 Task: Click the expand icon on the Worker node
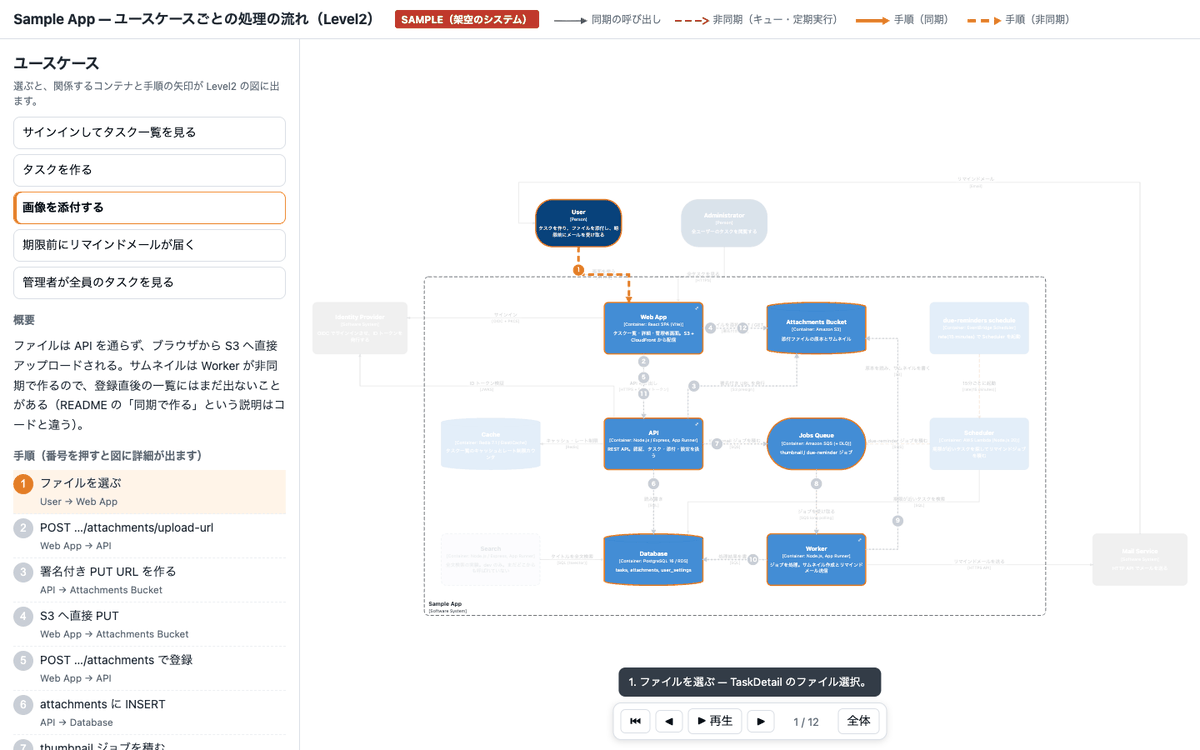(859, 540)
